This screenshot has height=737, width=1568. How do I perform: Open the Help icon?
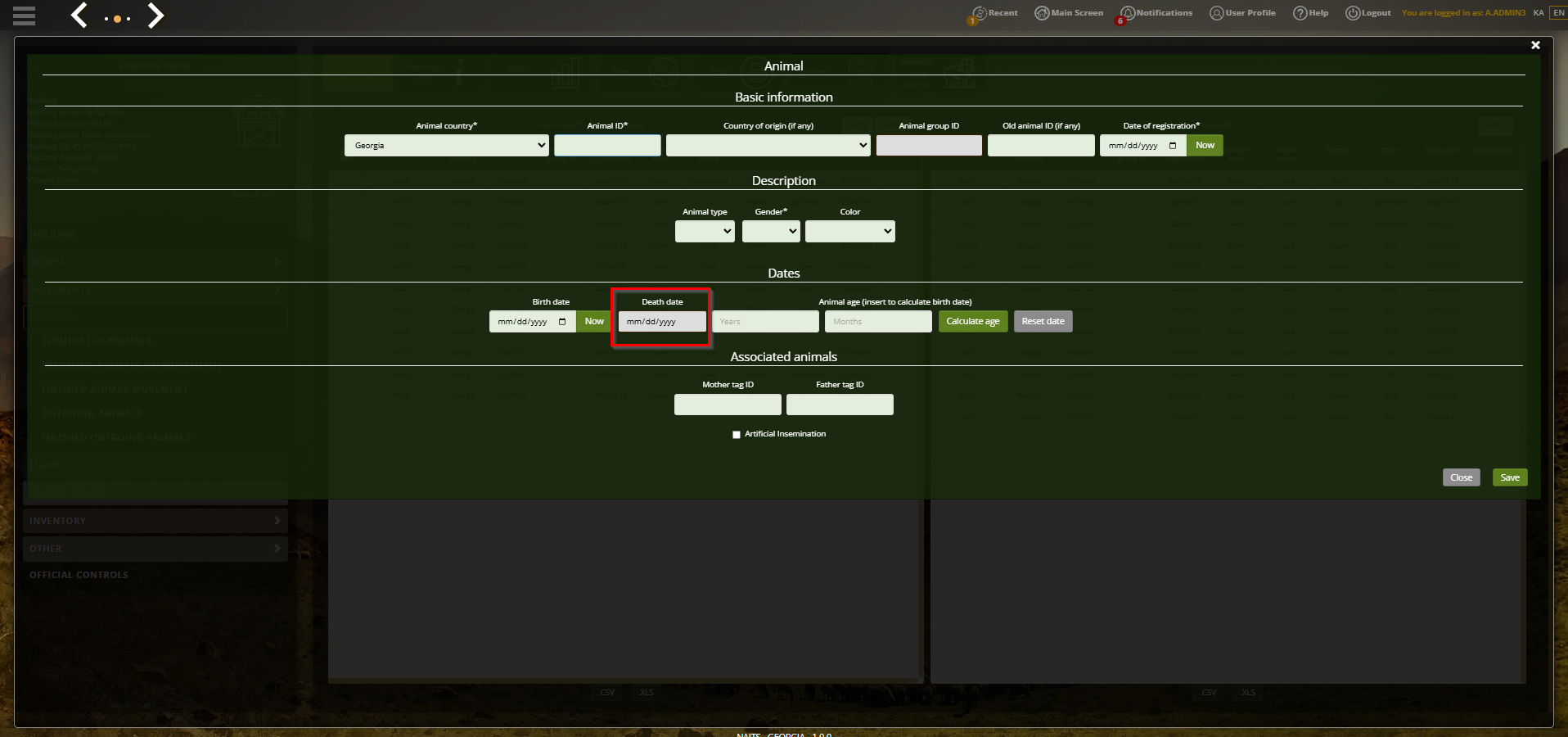pyautogui.click(x=1300, y=13)
